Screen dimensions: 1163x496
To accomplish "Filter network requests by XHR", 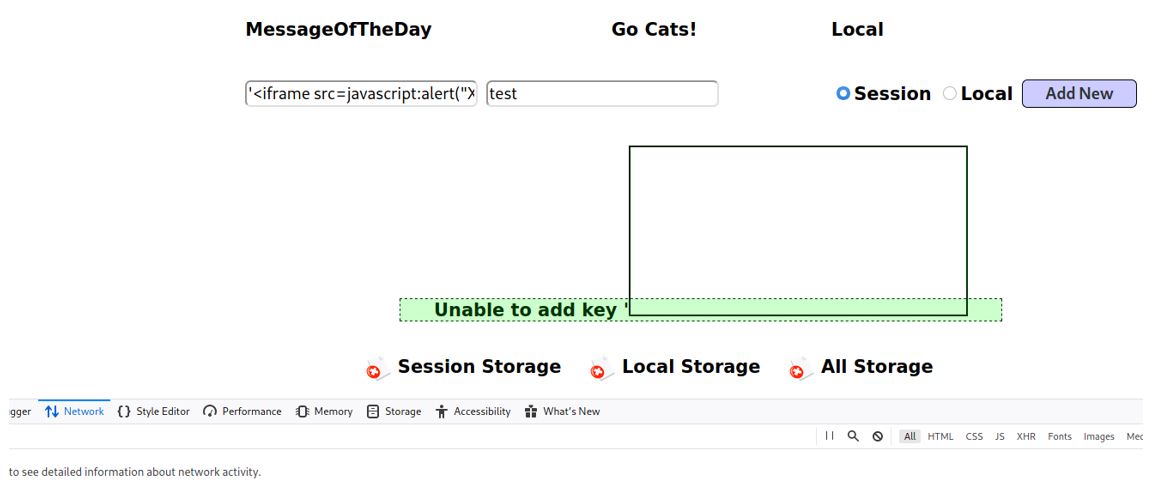I will 1026,436.
